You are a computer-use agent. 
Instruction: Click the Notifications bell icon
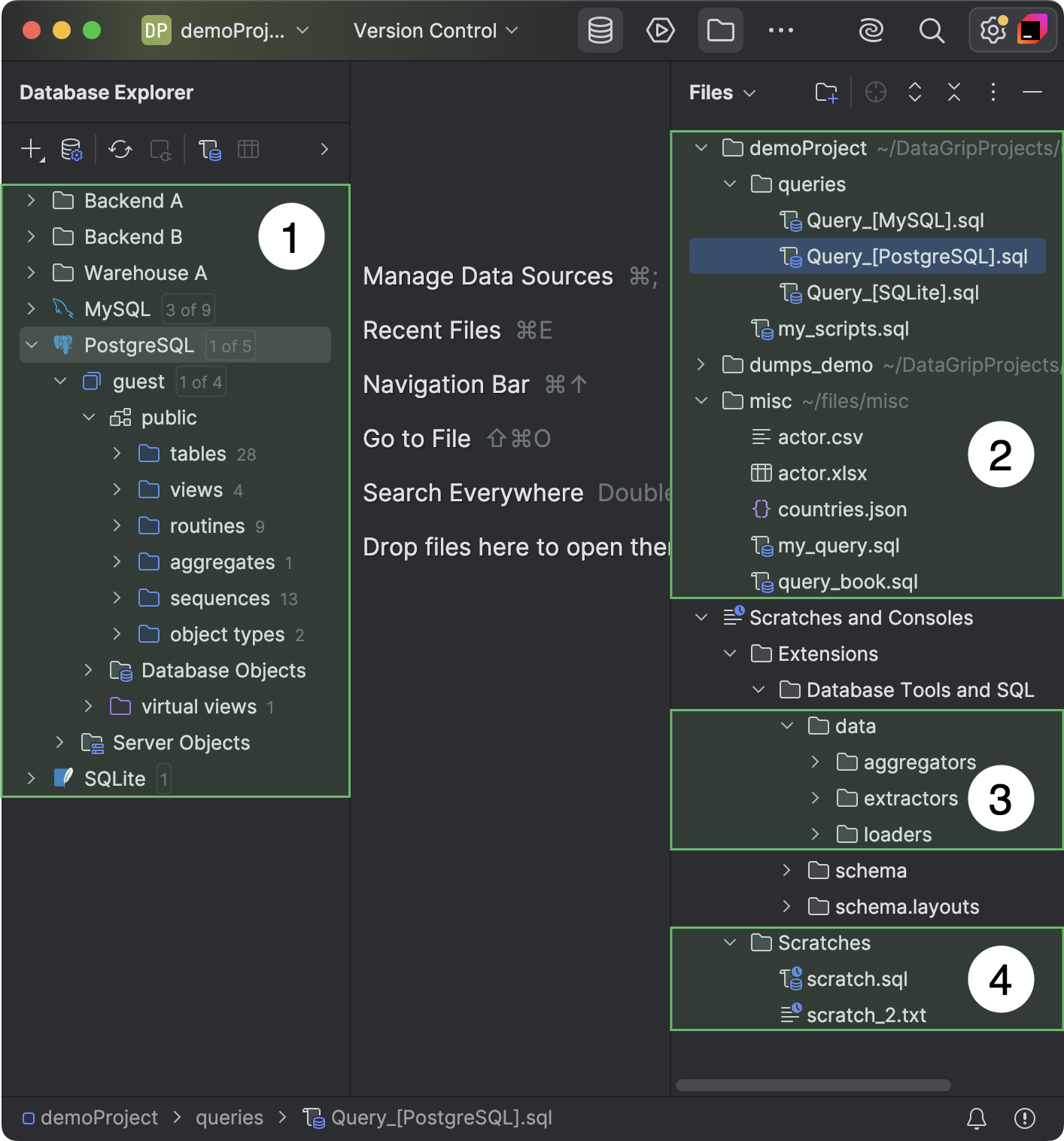[x=976, y=1118]
